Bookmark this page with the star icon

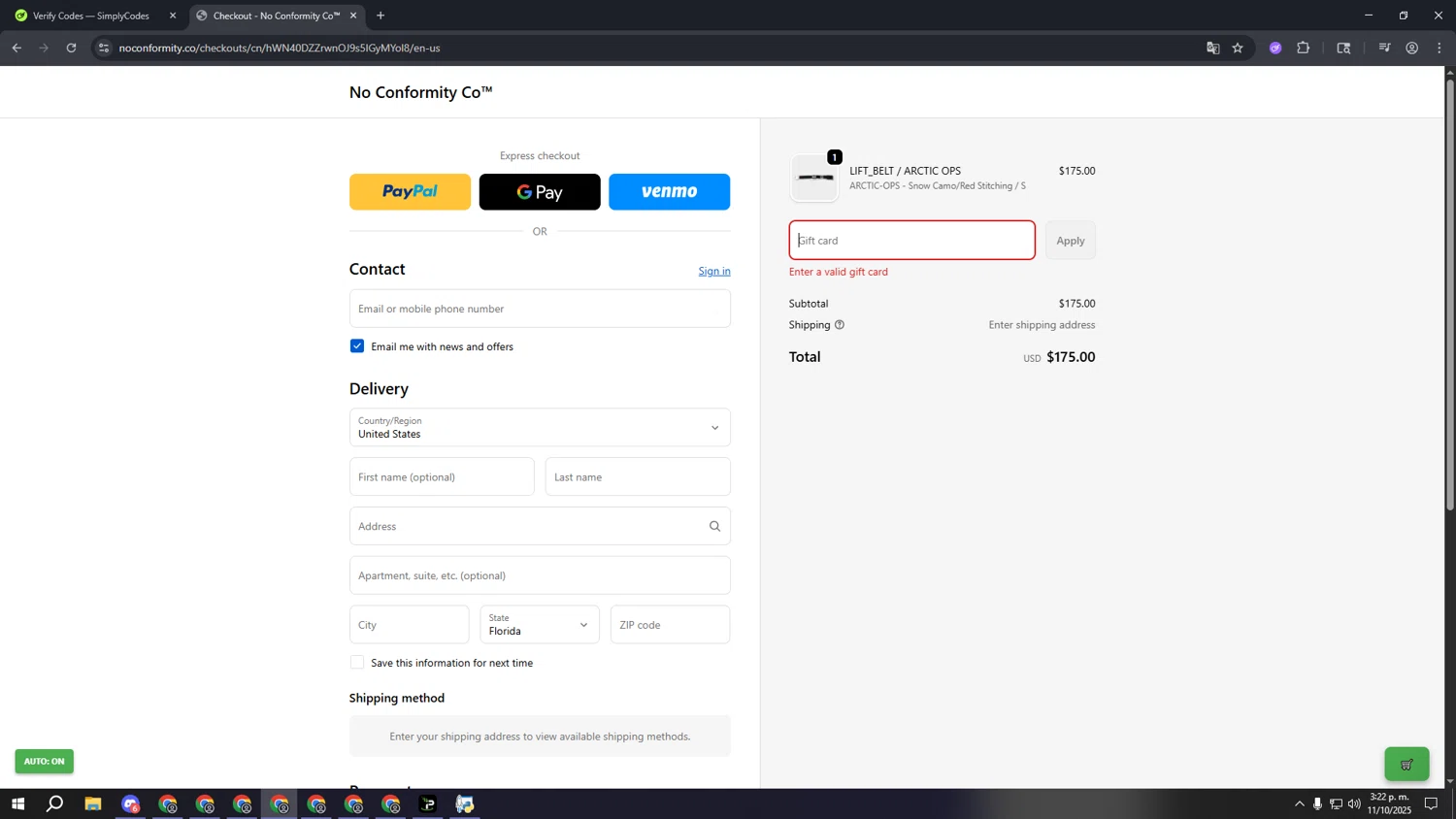(x=1238, y=48)
